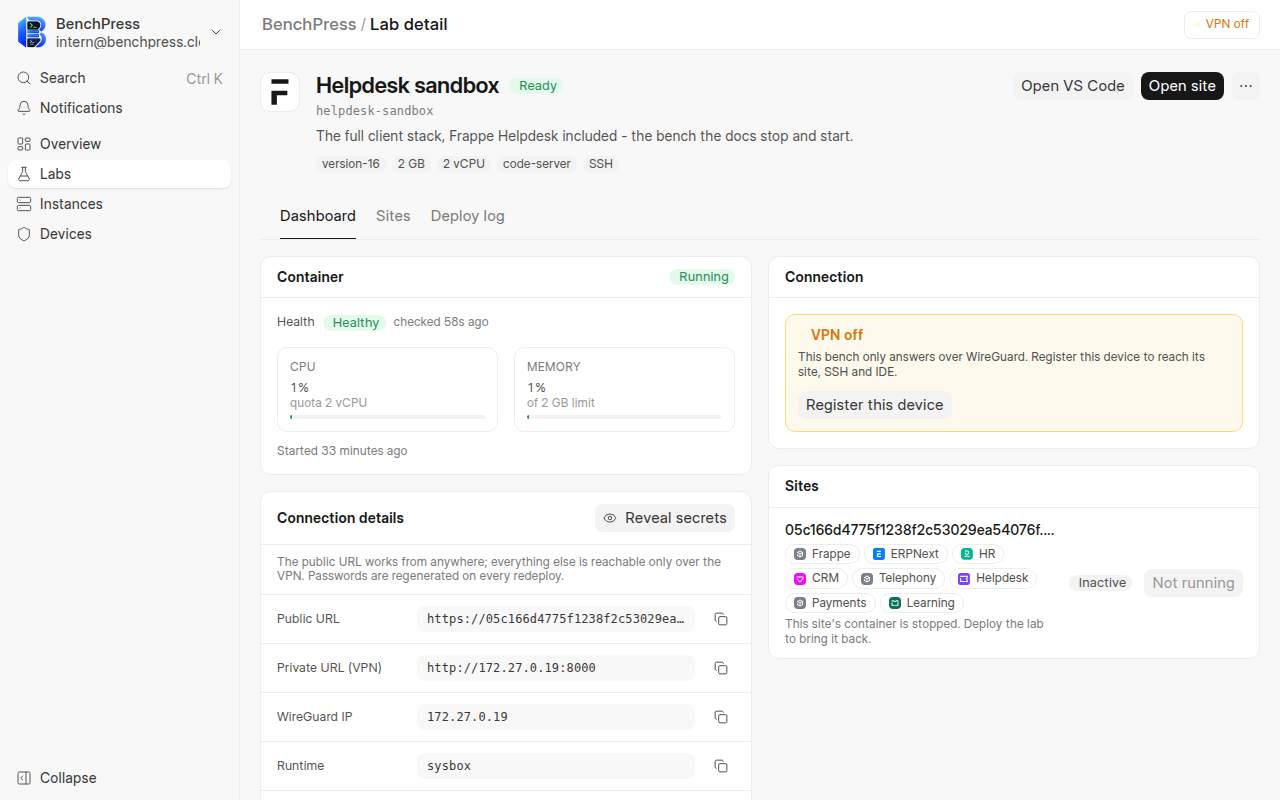The image size is (1280, 800).
Task: Click the Healthy status badge
Action: 355,323
